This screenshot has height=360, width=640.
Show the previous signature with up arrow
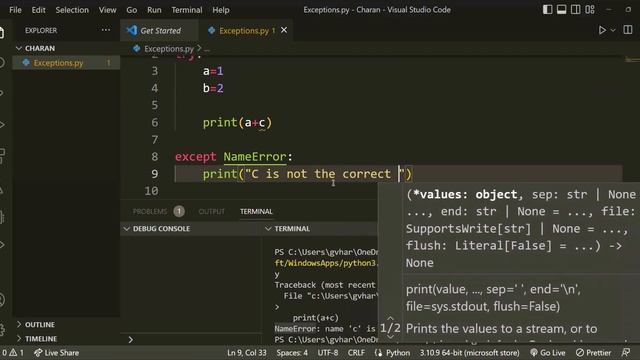(x=390, y=318)
